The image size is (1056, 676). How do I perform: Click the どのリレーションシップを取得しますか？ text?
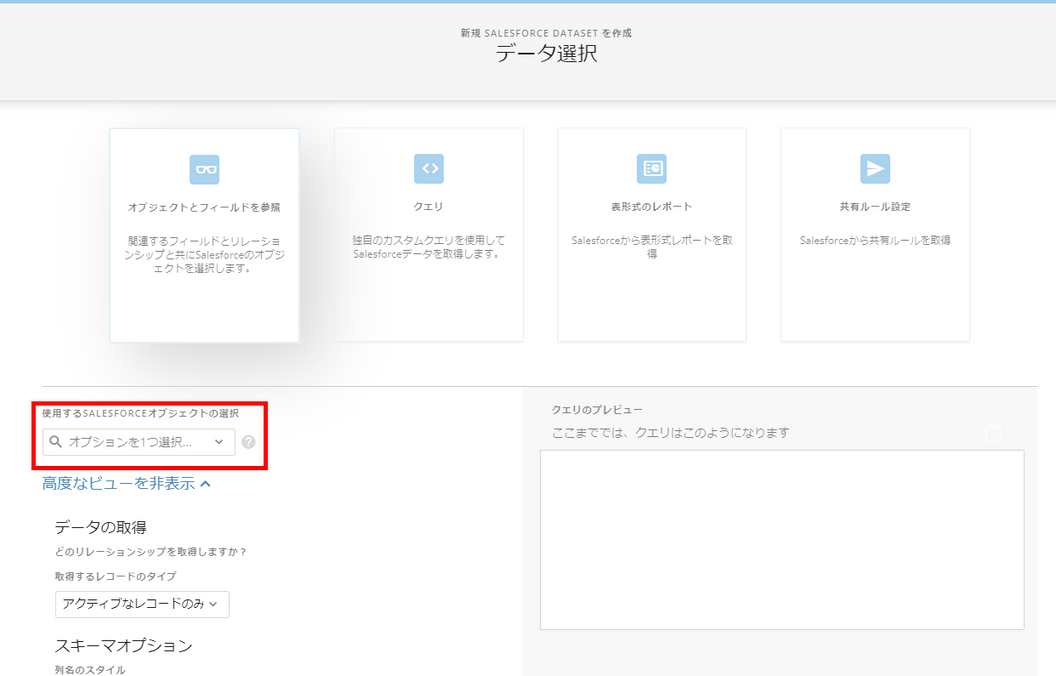point(151,551)
